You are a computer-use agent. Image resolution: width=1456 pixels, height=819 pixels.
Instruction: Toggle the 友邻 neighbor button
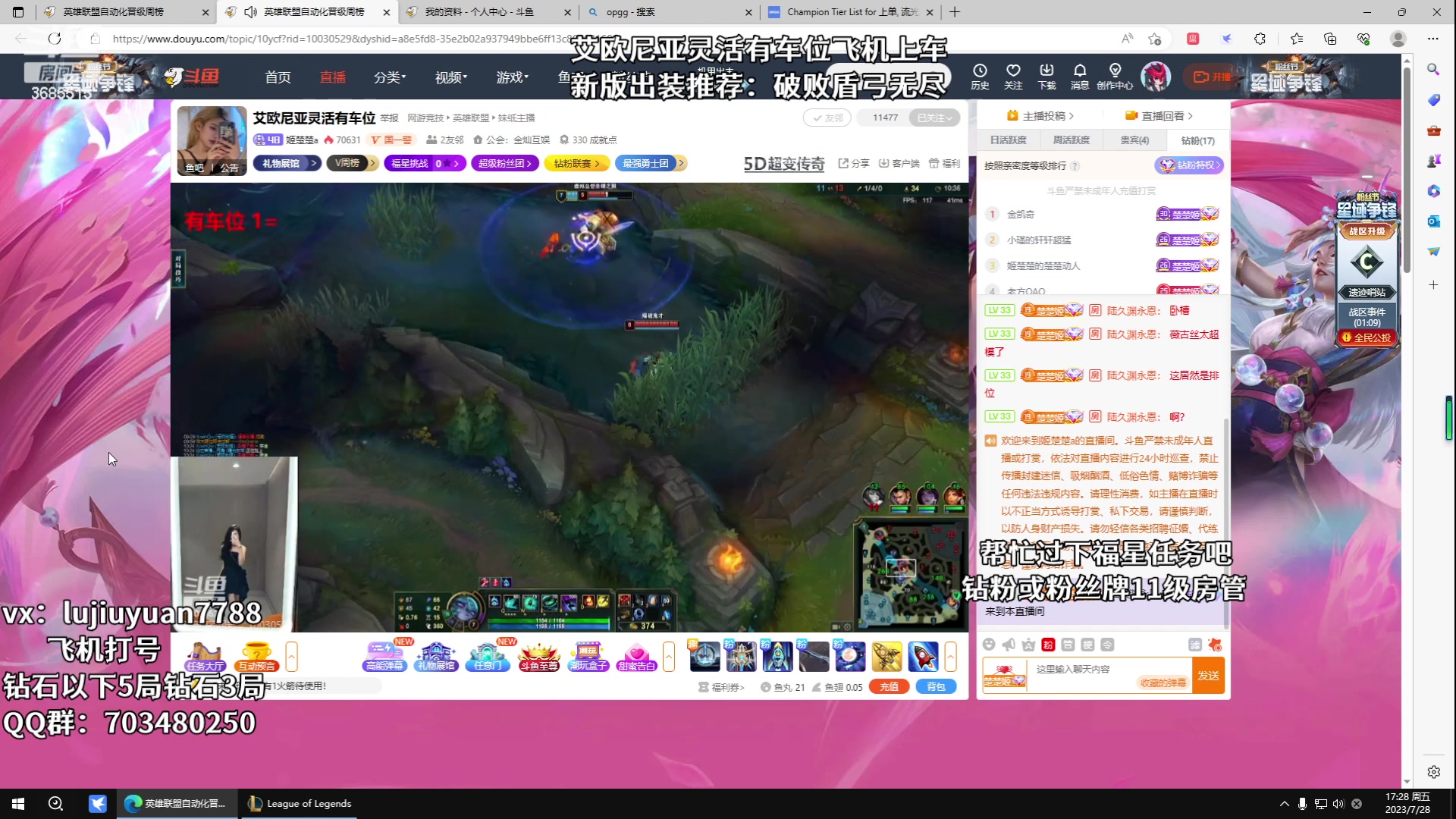pos(827,118)
